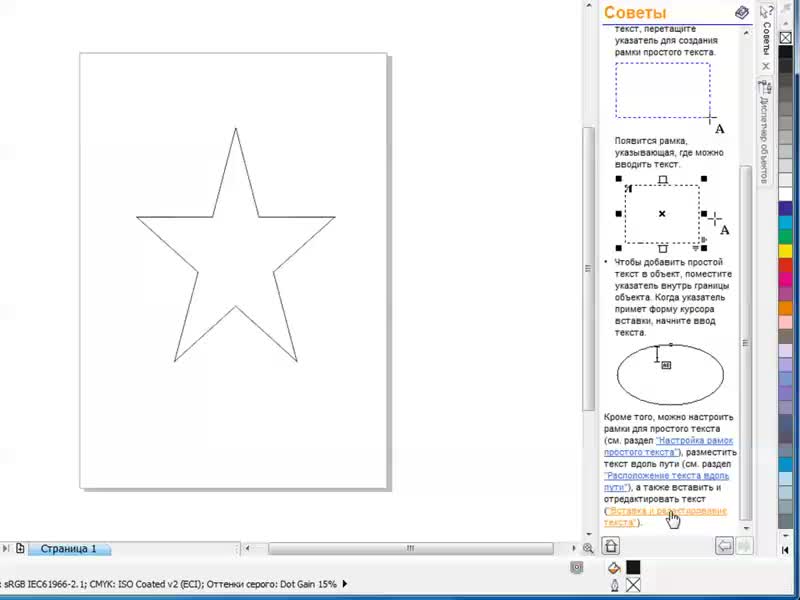Open the zoom navigator magnifier icon

point(588,548)
